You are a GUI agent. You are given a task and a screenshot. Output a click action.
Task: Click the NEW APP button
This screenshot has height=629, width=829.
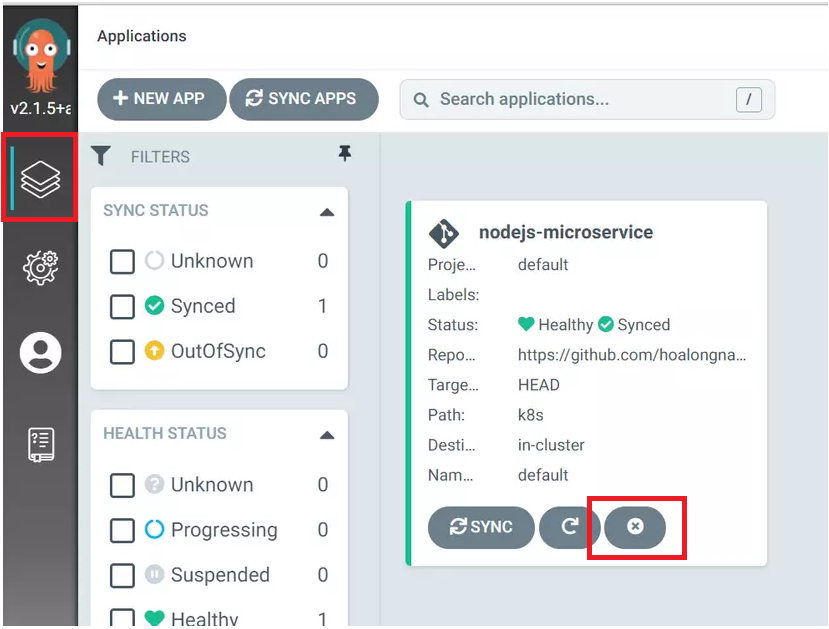point(161,99)
